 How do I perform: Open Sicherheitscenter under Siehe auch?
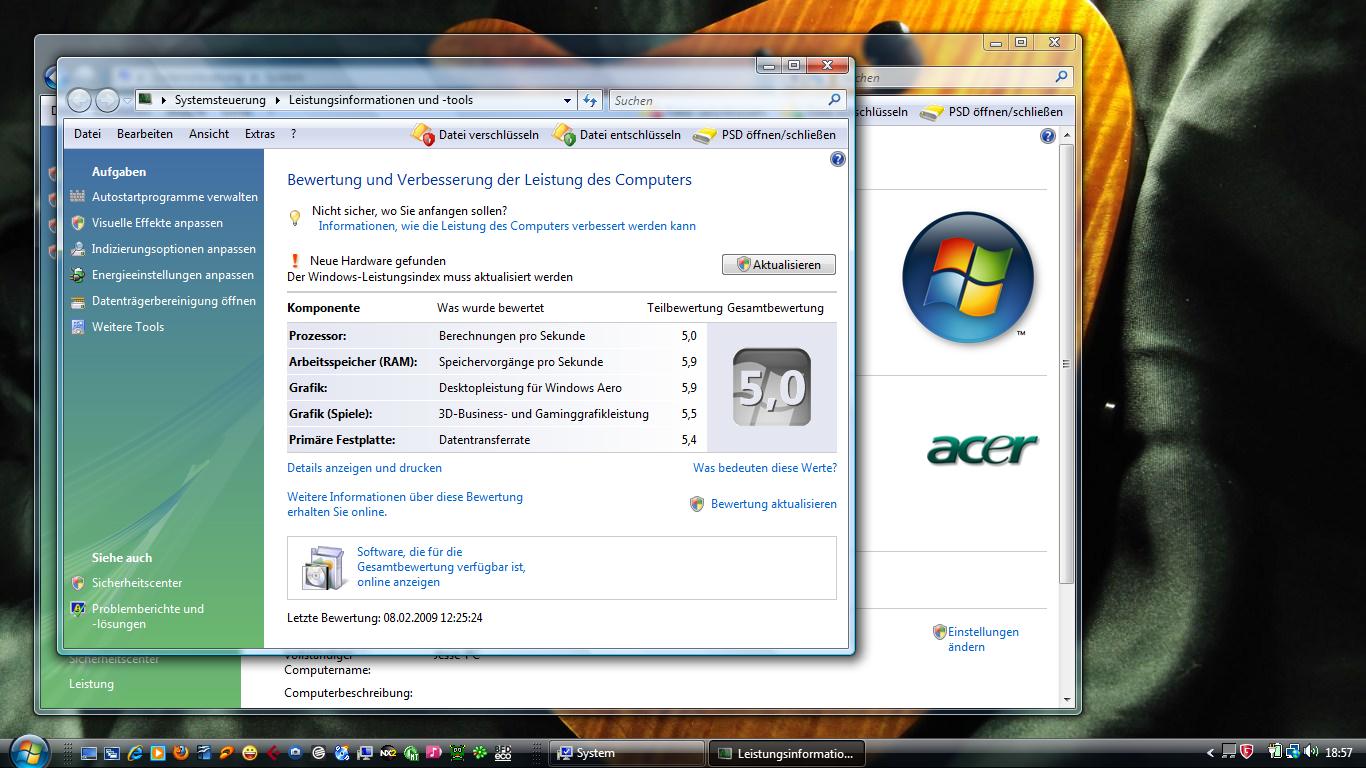(136, 583)
